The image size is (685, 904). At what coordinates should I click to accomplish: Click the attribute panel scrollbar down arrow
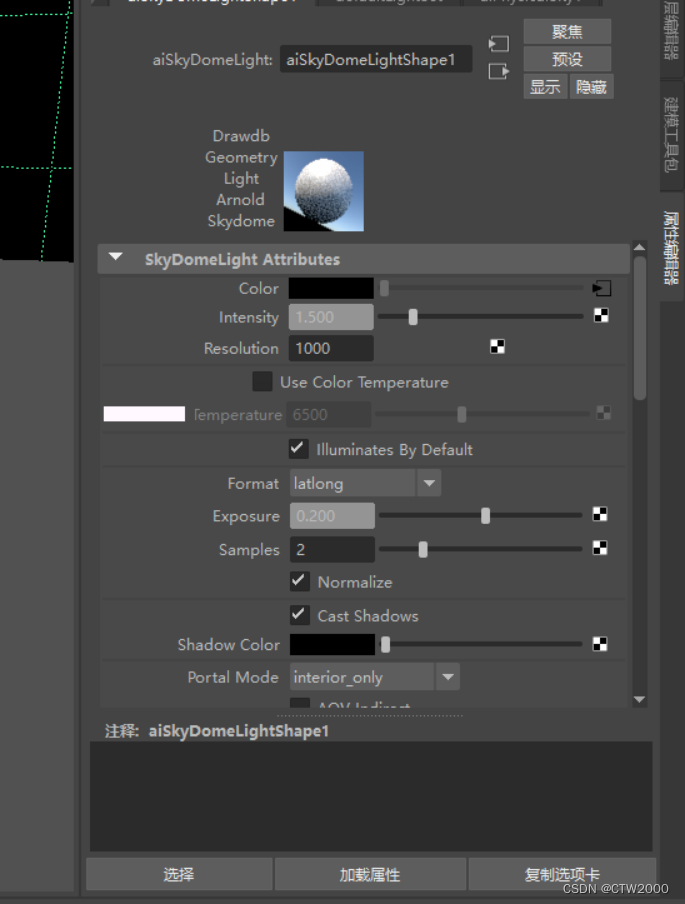[x=639, y=699]
